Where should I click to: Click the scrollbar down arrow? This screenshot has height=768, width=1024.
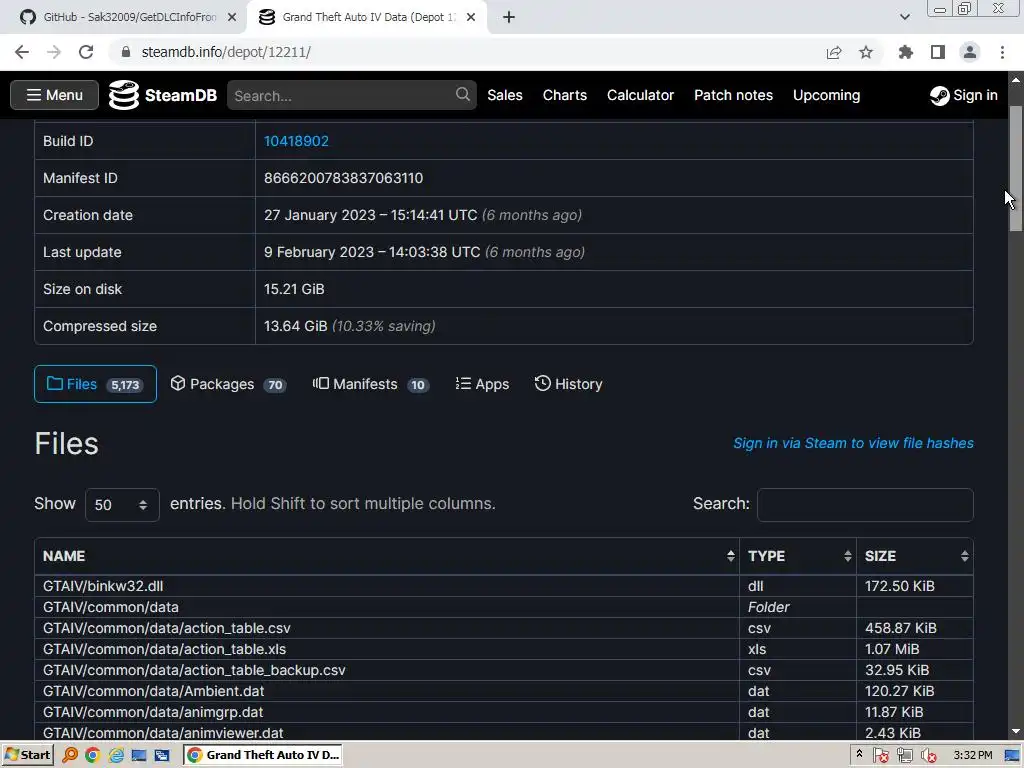click(1016, 731)
